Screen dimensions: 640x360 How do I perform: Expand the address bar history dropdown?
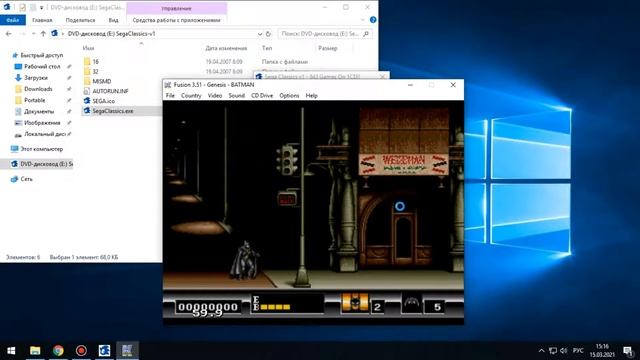260,34
